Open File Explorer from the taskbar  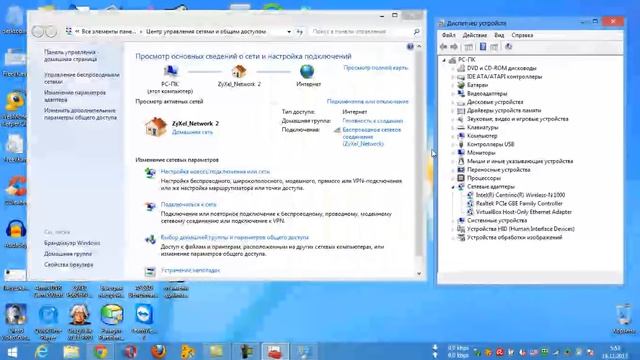[71, 352]
